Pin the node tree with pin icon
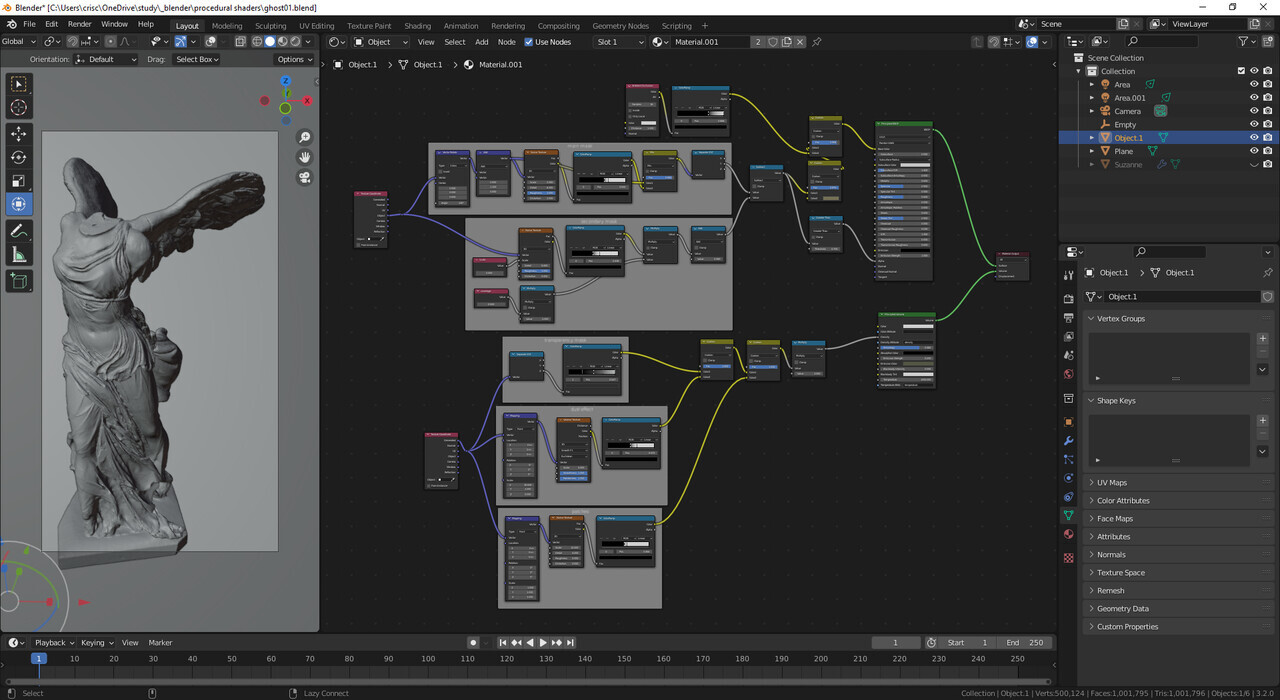The height and width of the screenshot is (700, 1280). (x=817, y=42)
